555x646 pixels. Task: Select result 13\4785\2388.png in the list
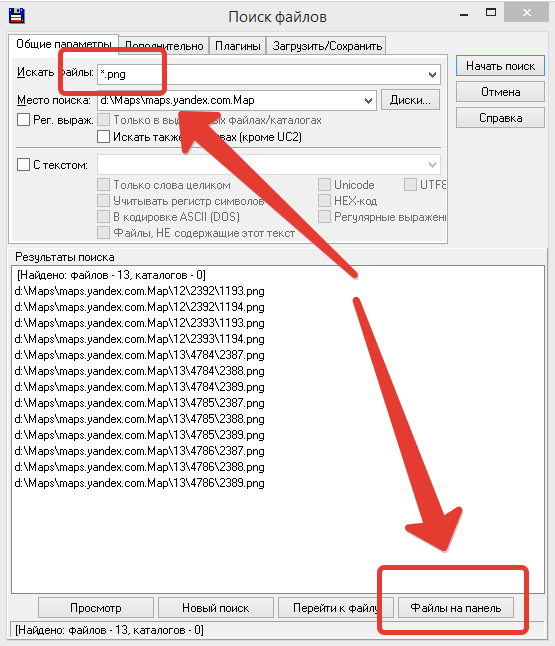click(139, 419)
